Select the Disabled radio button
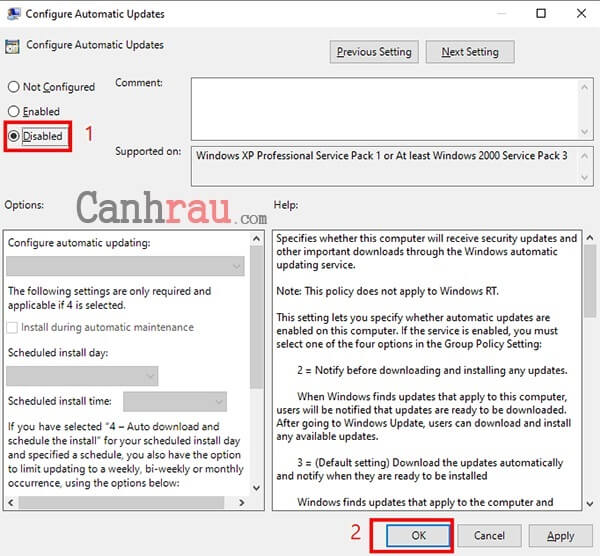 (x=14, y=136)
